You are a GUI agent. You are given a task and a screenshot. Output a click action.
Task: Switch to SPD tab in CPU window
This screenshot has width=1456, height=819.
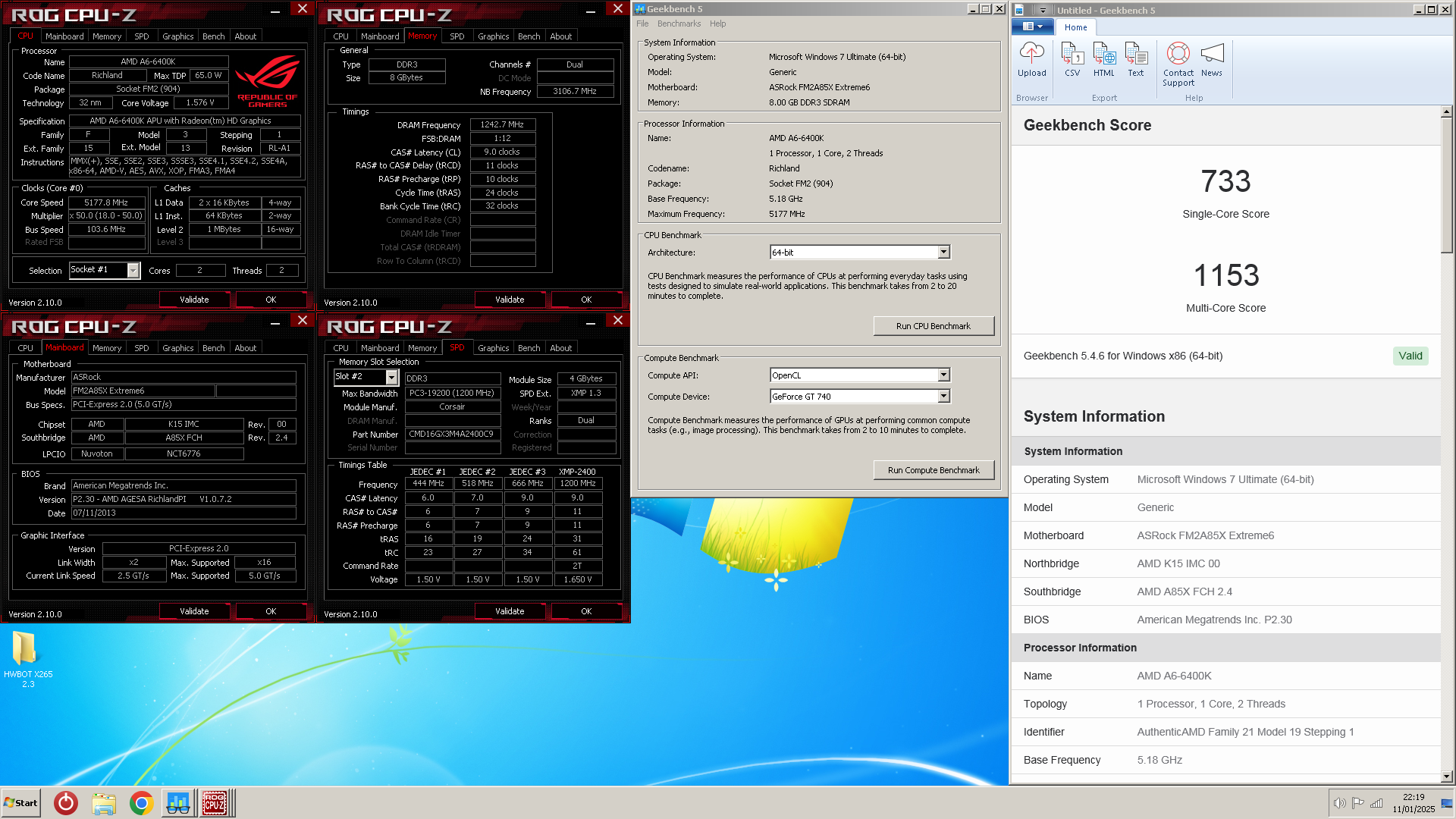pos(141,36)
